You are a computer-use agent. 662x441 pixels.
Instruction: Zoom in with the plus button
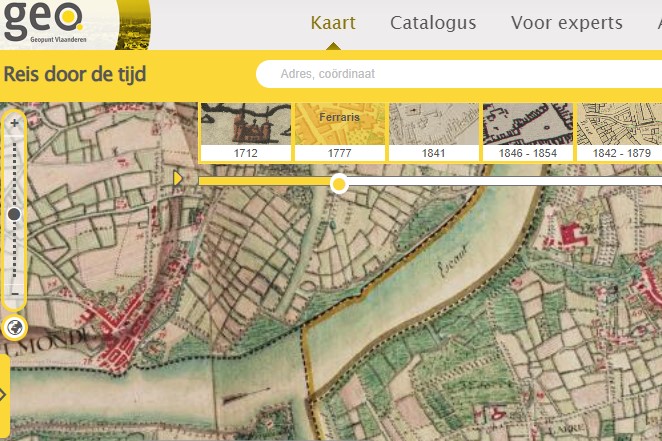pos(15,123)
